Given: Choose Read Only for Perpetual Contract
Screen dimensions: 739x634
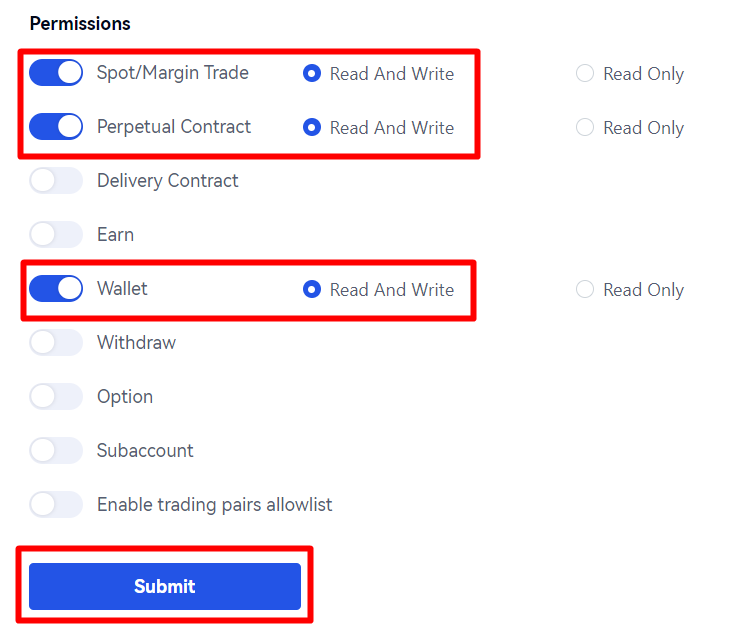Looking at the screenshot, I should (585, 128).
